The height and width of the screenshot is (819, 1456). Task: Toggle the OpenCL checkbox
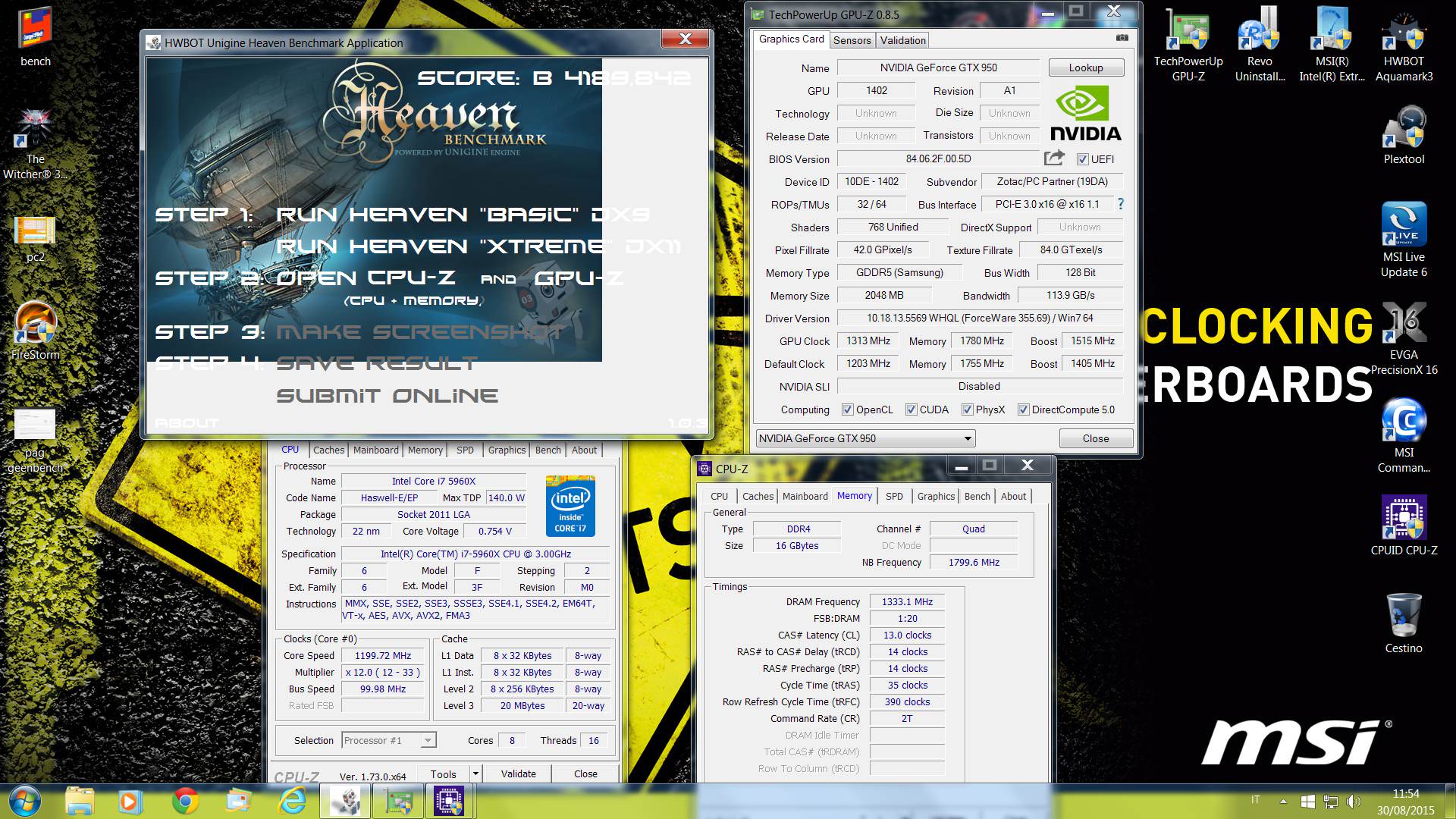[848, 409]
